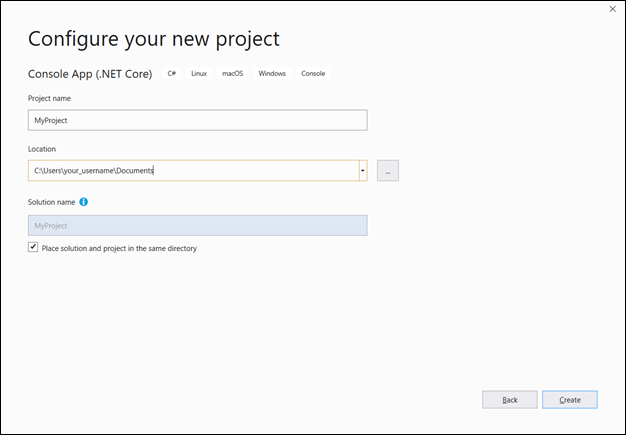
Task: Click the C# language tag
Action: pos(172,74)
